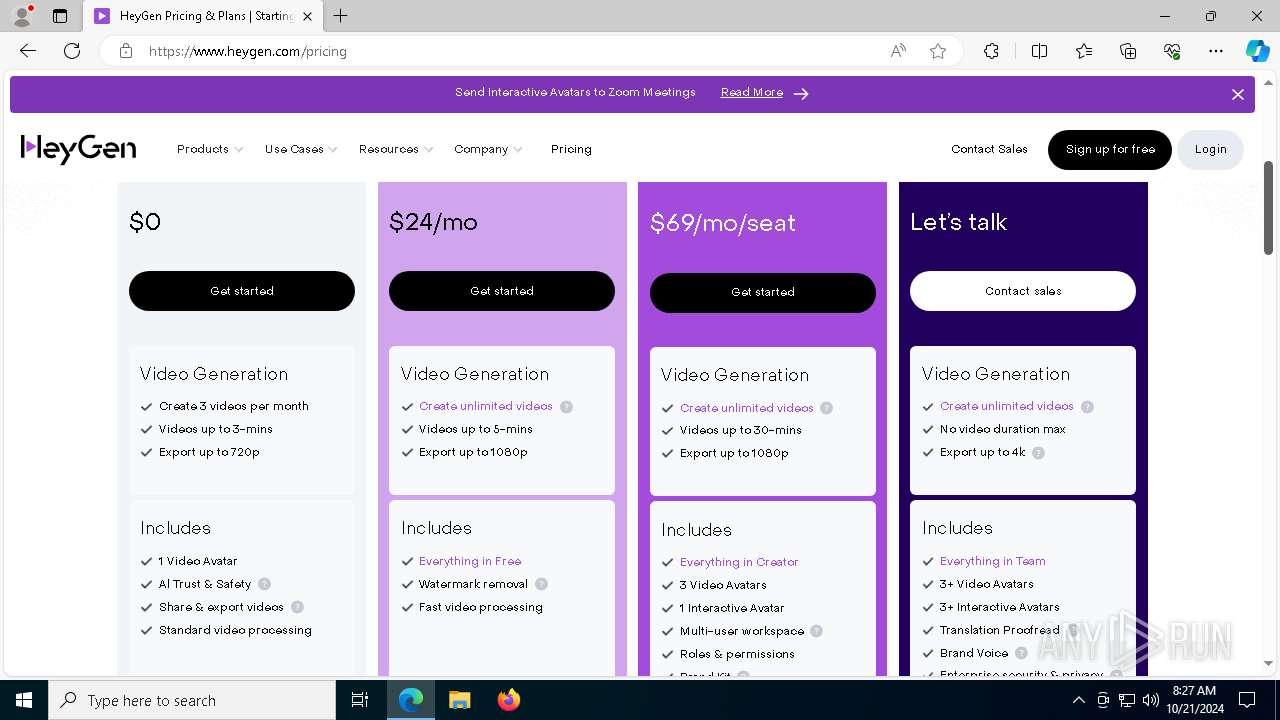The width and height of the screenshot is (1280, 720).
Task: Open Browser essentials icon
Action: (x=1172, y=51)
